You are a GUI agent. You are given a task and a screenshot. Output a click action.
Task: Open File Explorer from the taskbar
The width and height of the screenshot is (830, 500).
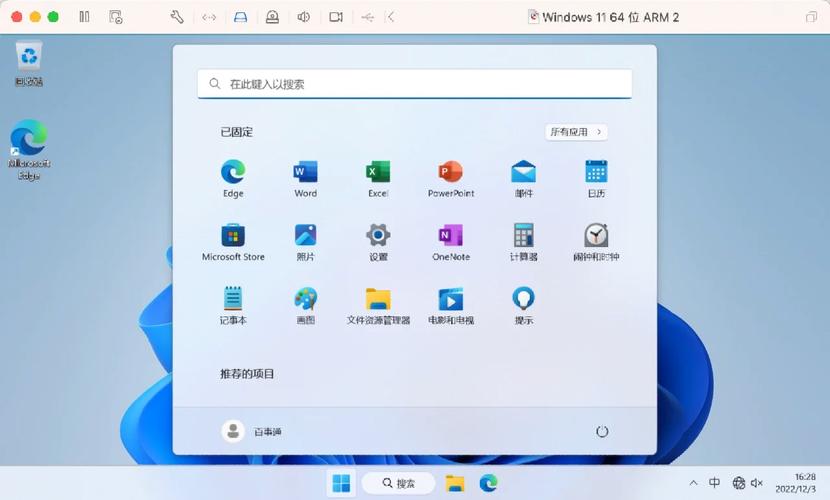455,483
